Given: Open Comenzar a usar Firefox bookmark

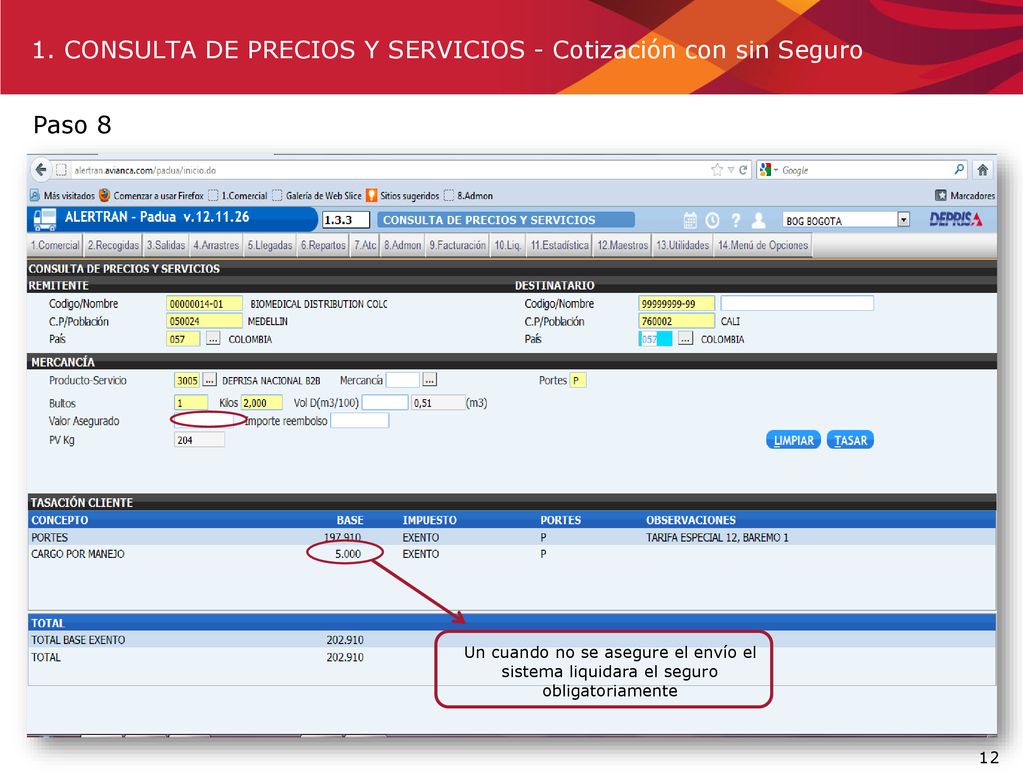Looking at the screenshot, I should coord(151,196).
